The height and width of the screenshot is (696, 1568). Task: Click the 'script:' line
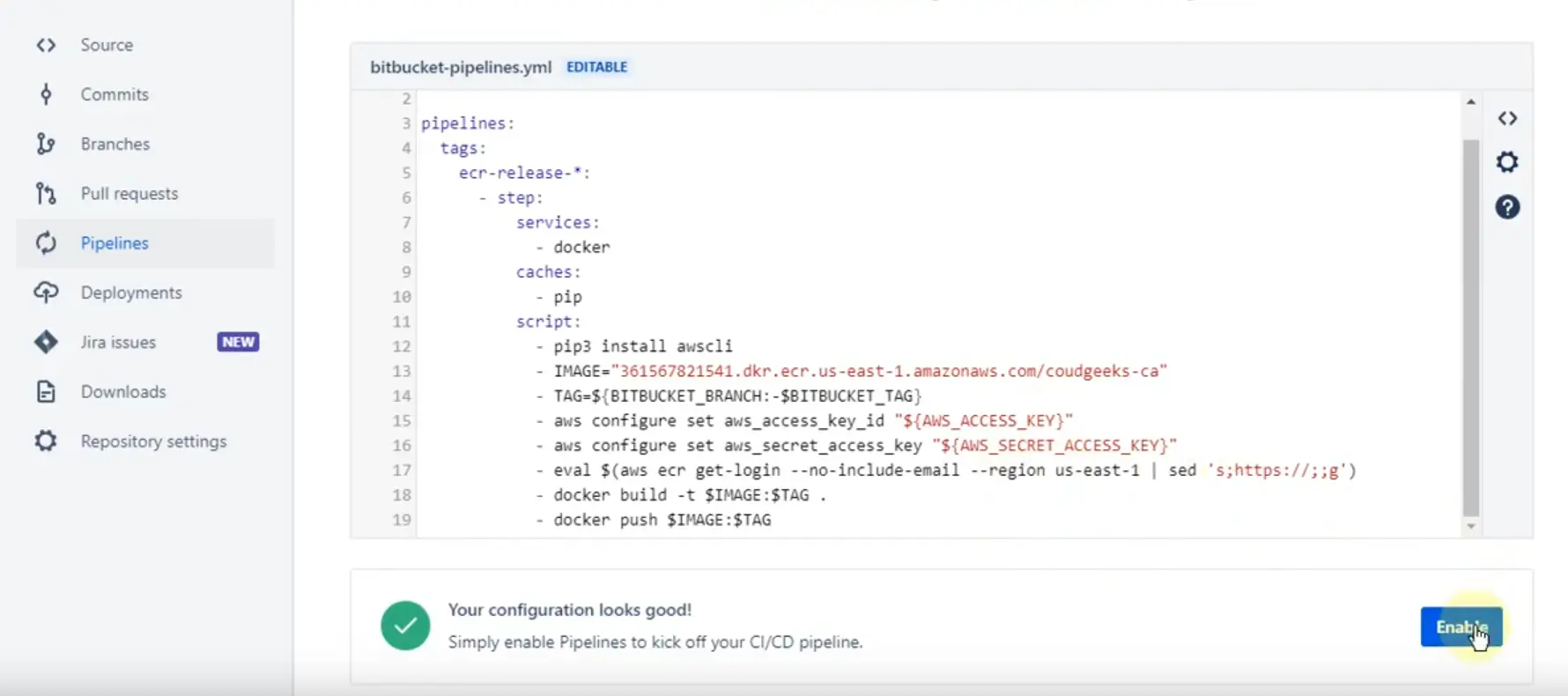pos(548,322)
